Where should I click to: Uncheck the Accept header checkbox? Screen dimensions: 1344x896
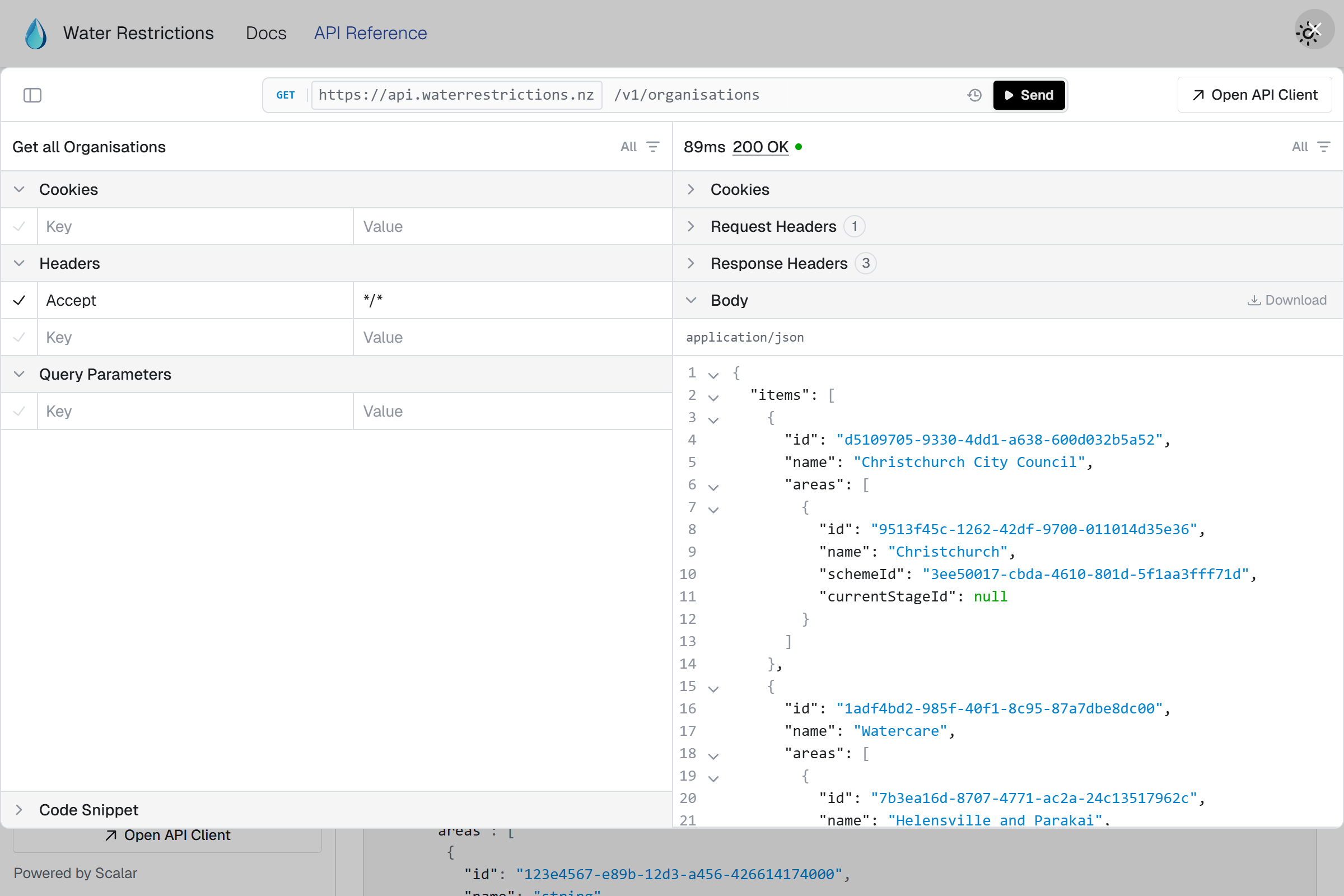click(x=19, y=300)
